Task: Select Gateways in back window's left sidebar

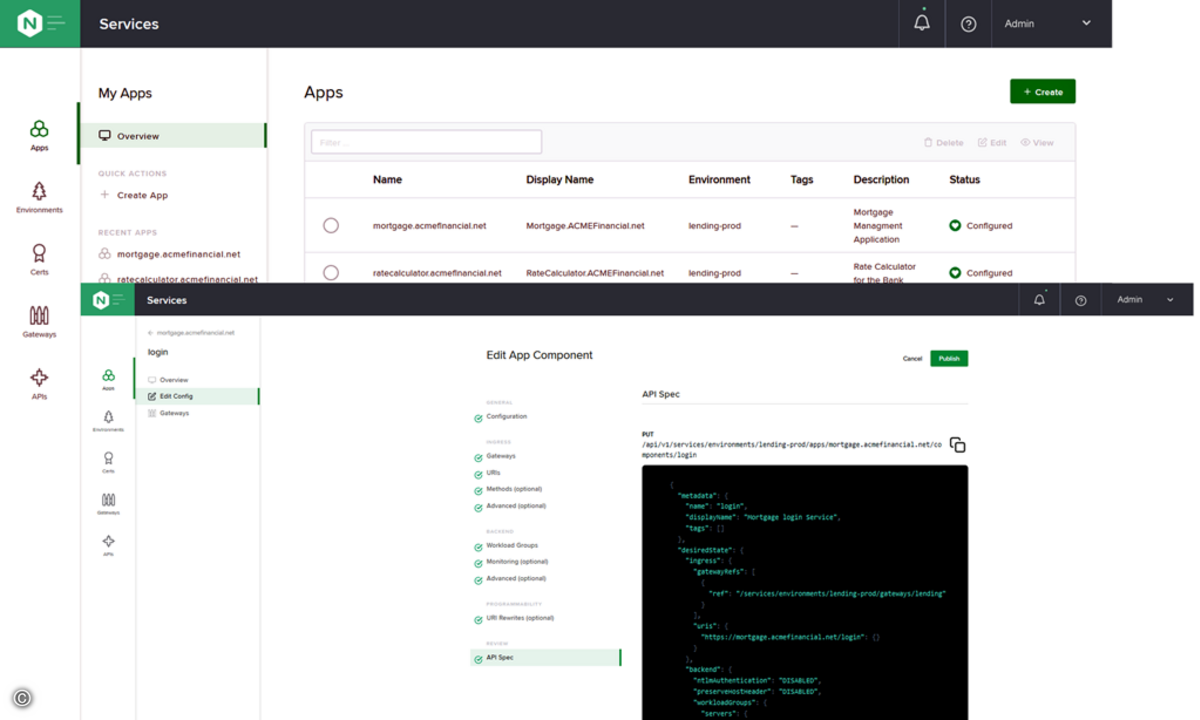Action: coord(39,322)
